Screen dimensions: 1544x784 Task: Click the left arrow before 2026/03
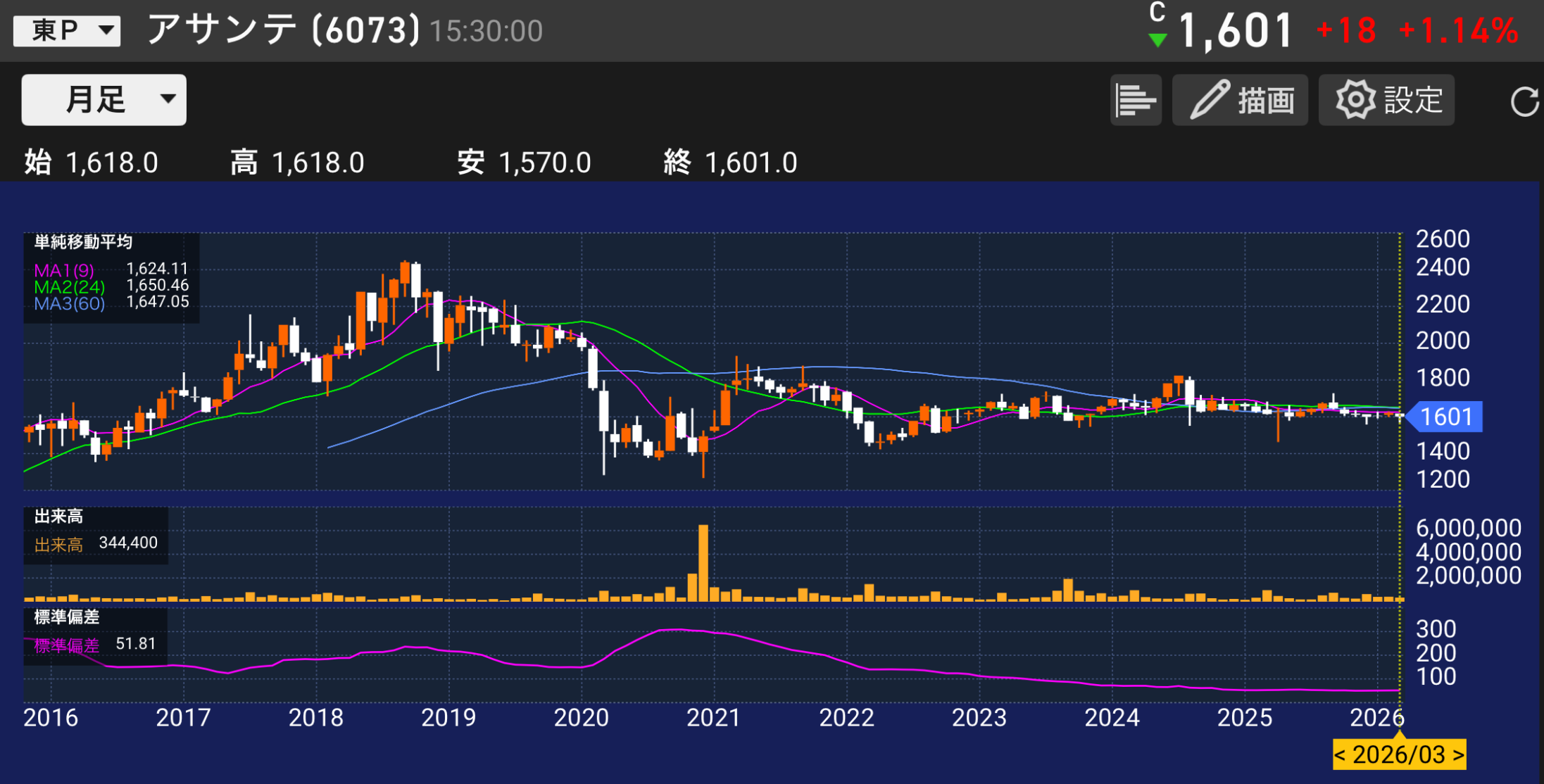click(x=1341, y=755)
